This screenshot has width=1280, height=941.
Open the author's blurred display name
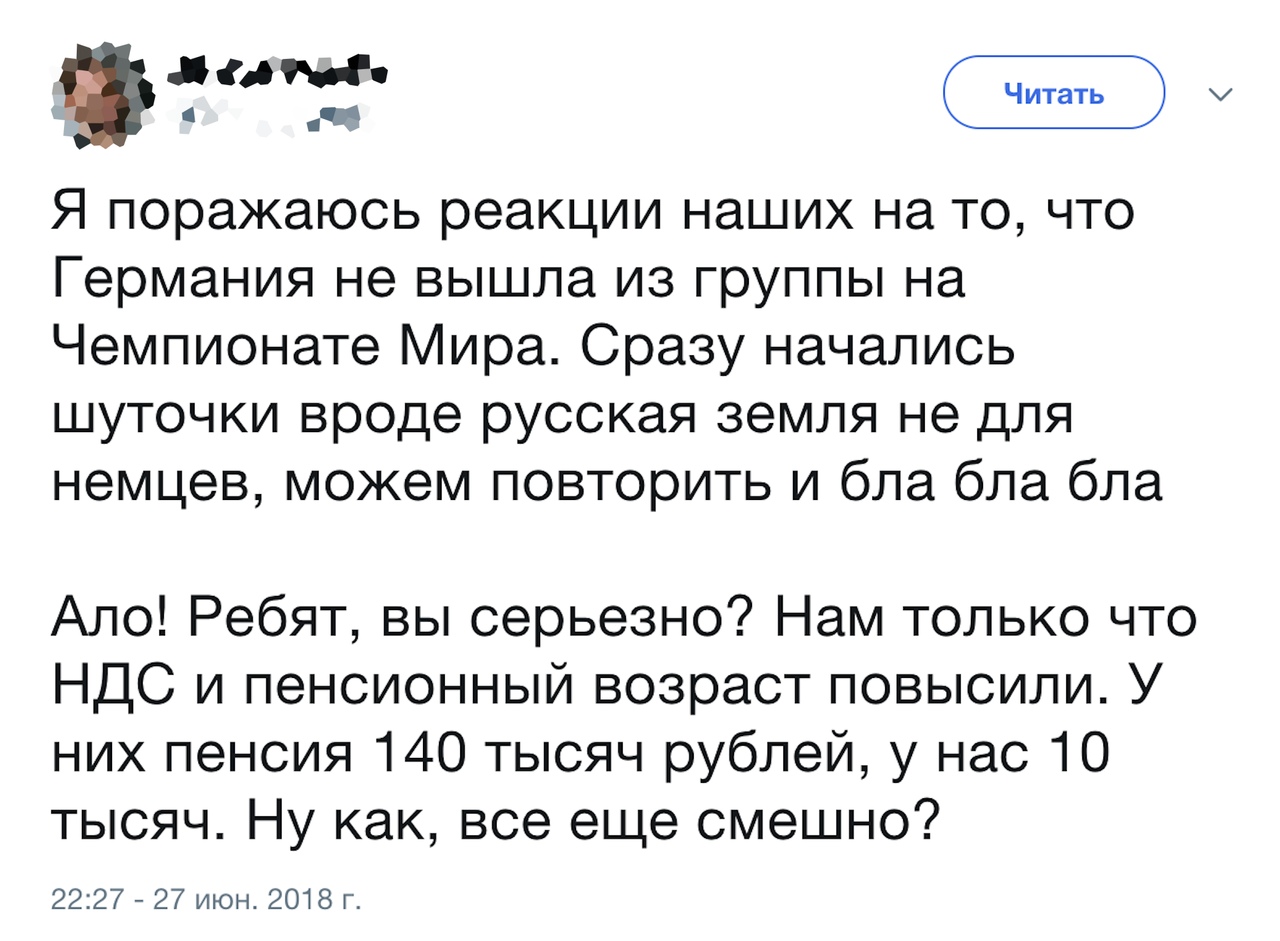(275, 71)
